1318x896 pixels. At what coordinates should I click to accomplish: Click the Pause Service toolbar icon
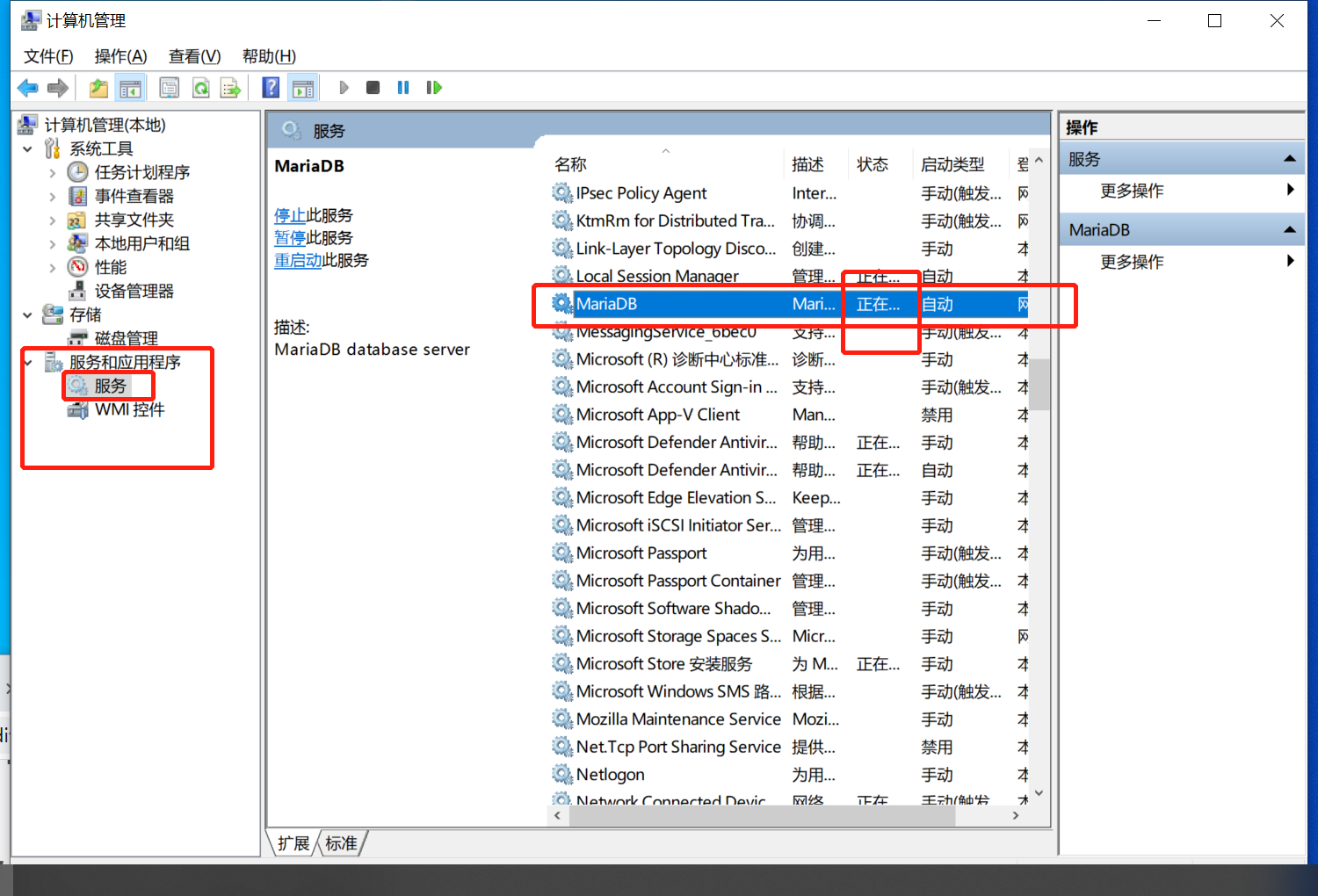click(x=403, y=88)
